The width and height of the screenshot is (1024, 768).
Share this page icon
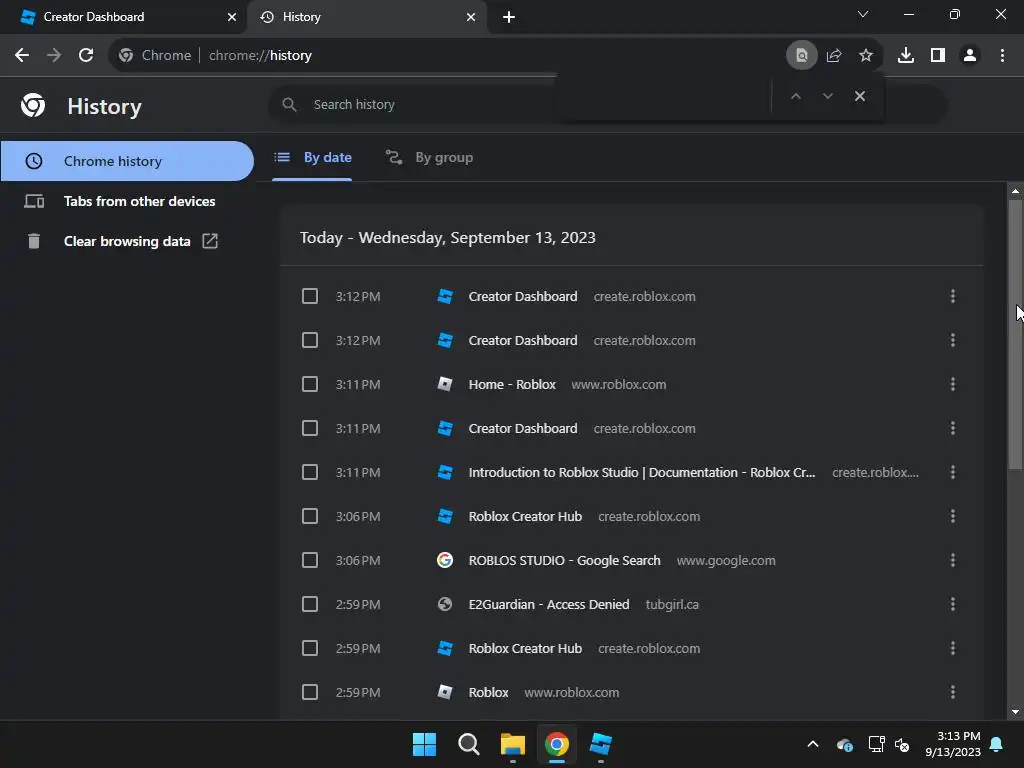[x=834, y=56]
